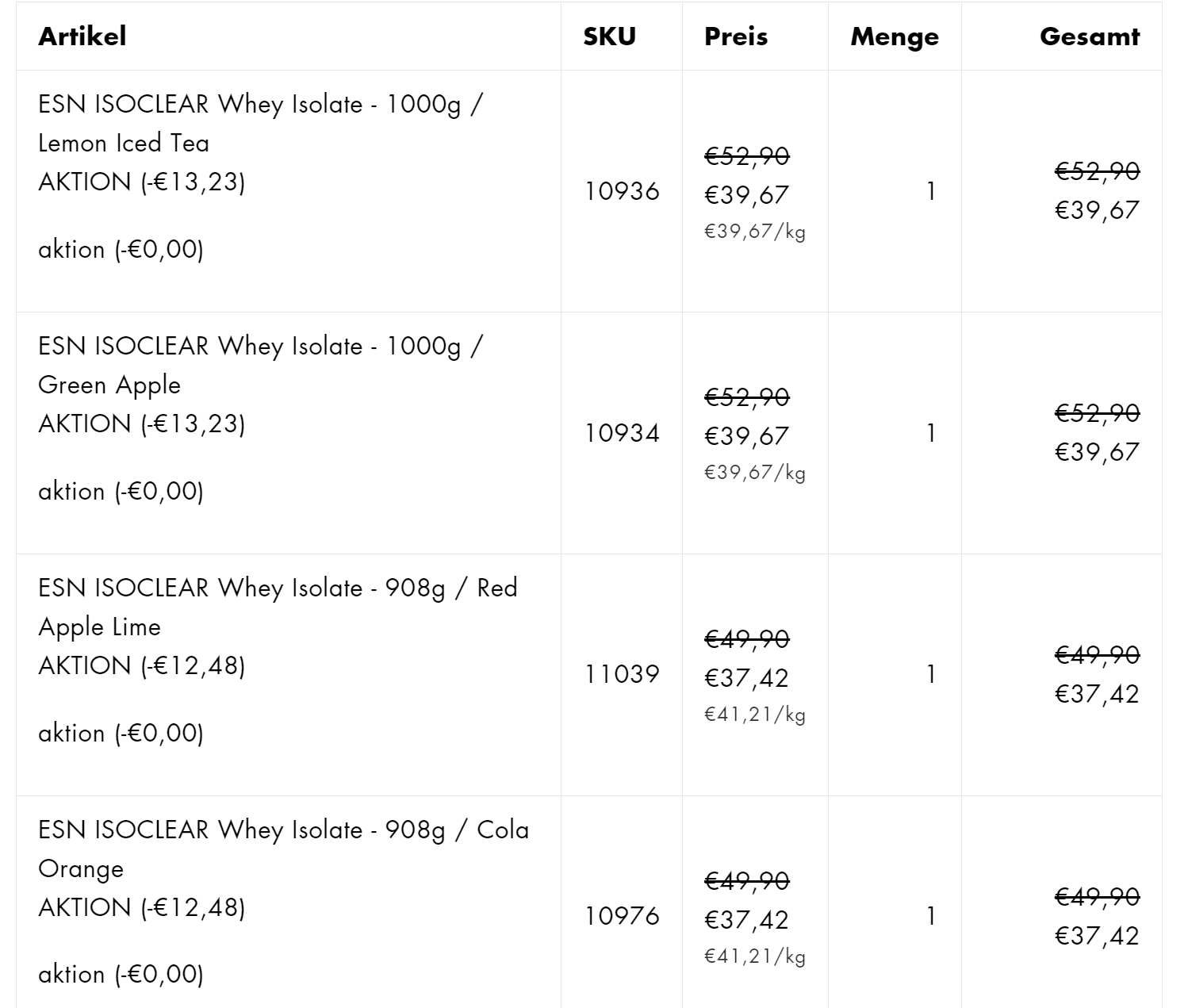Click SKU number 10936
1188x1008 pixels.
[622, 191]
